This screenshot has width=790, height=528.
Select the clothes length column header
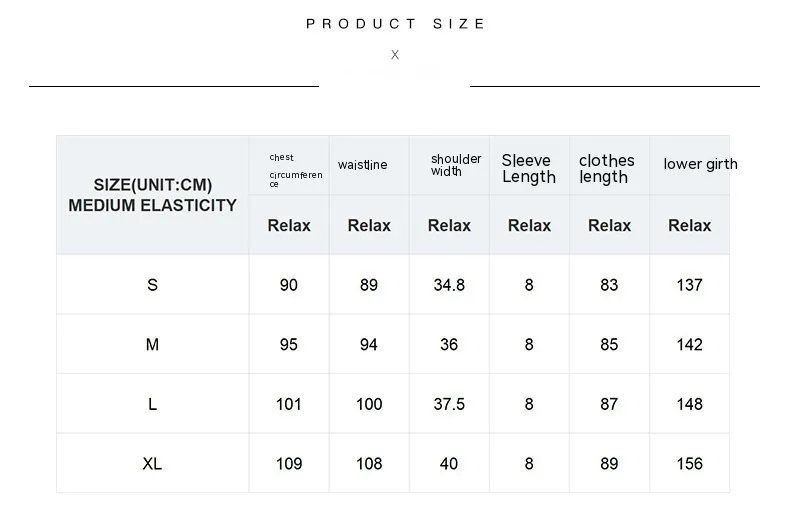click(x=606, y=169)
